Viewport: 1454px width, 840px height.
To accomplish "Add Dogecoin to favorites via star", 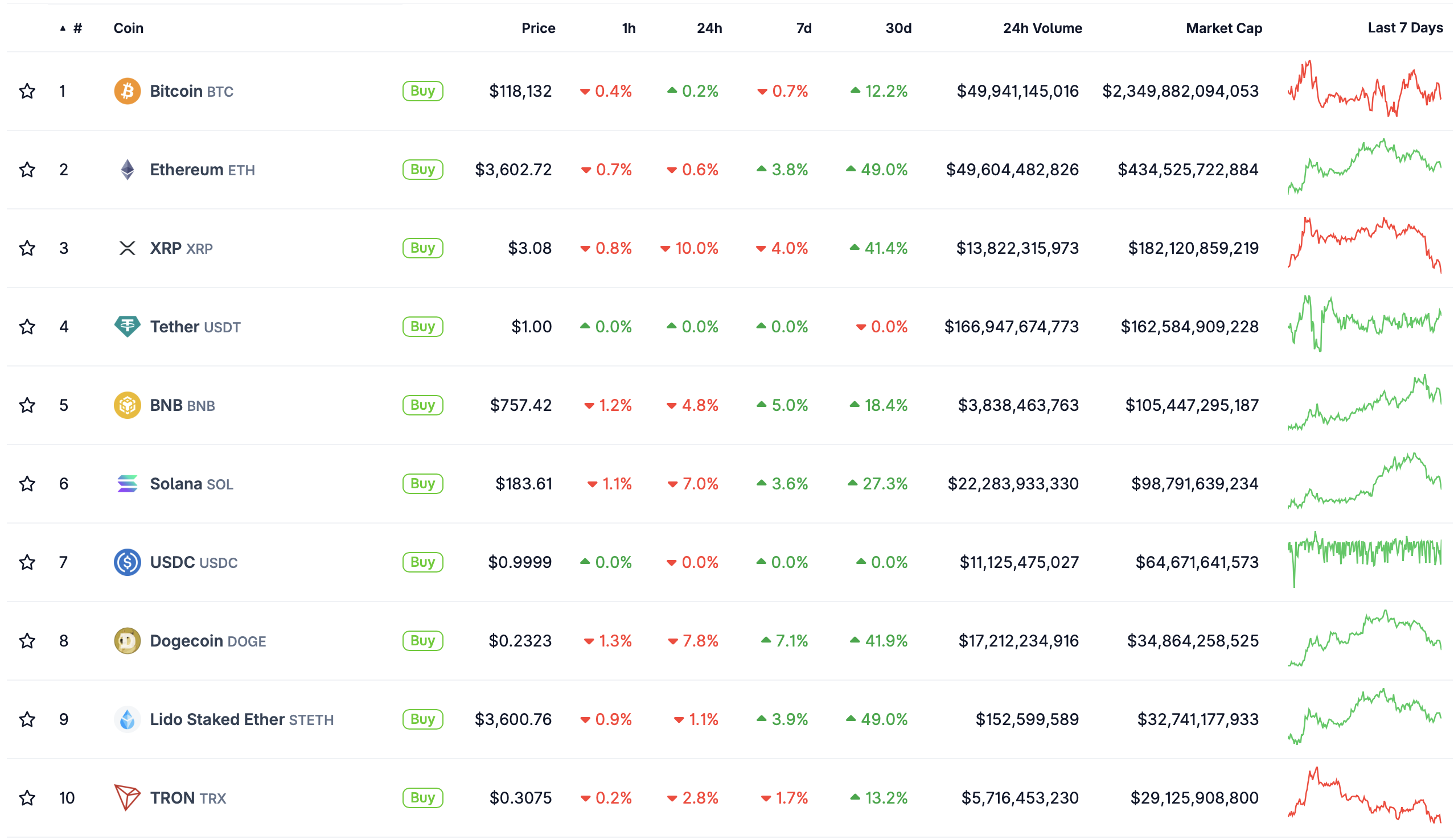I will click(x=27, y=640).
